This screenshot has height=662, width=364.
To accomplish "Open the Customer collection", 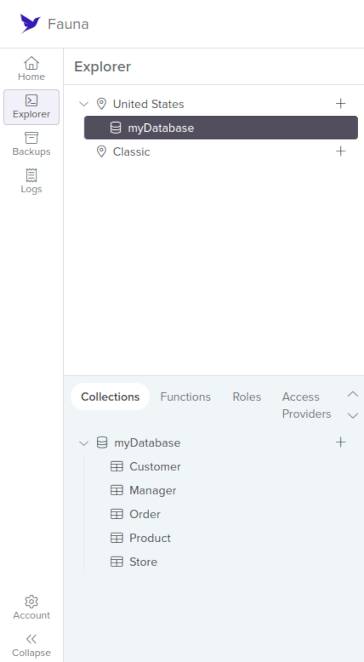I will pyautogui.click(x=155, y=467).
